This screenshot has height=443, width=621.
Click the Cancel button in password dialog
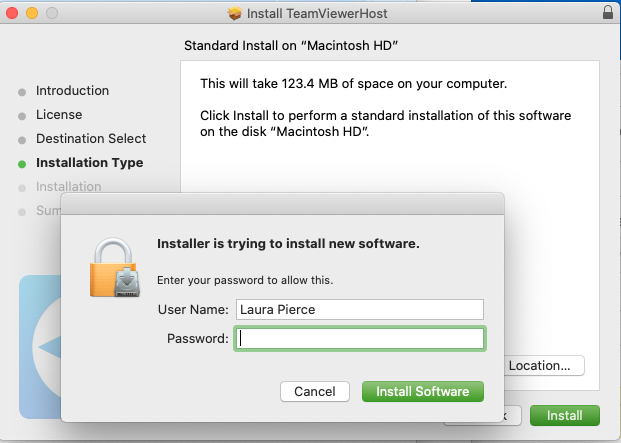click(x=315, y=392)
